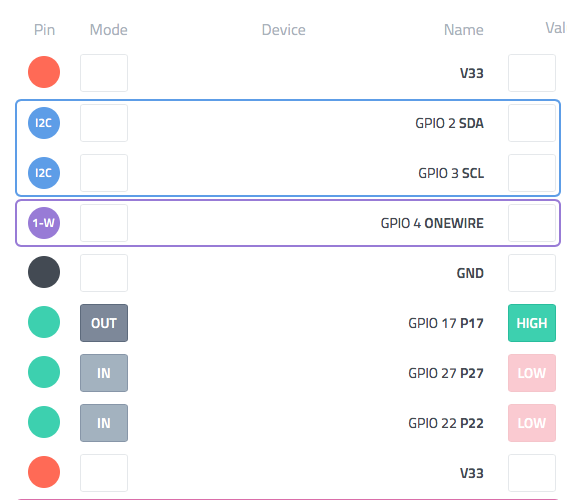Select the I2C pin icon for GPIO 3 SCL
This screenshot has height=500, width=567.
click(44, 173)
